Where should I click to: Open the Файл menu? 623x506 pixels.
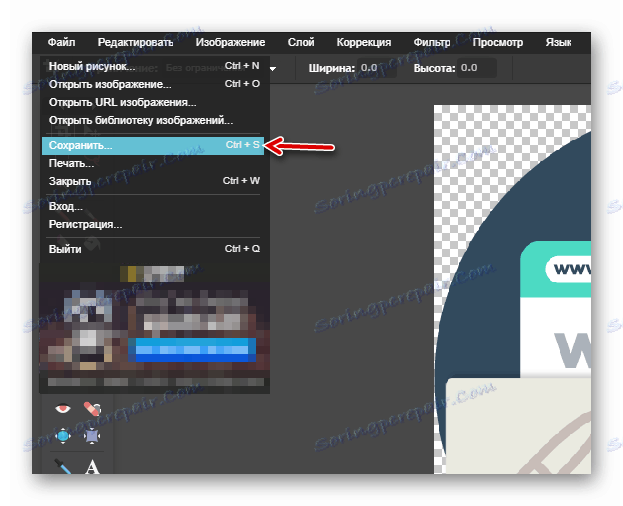[61, 42]
